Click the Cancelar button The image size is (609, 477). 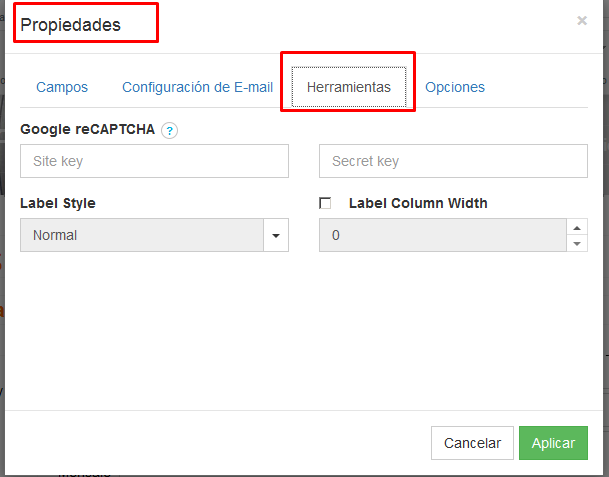coord(472,443)
